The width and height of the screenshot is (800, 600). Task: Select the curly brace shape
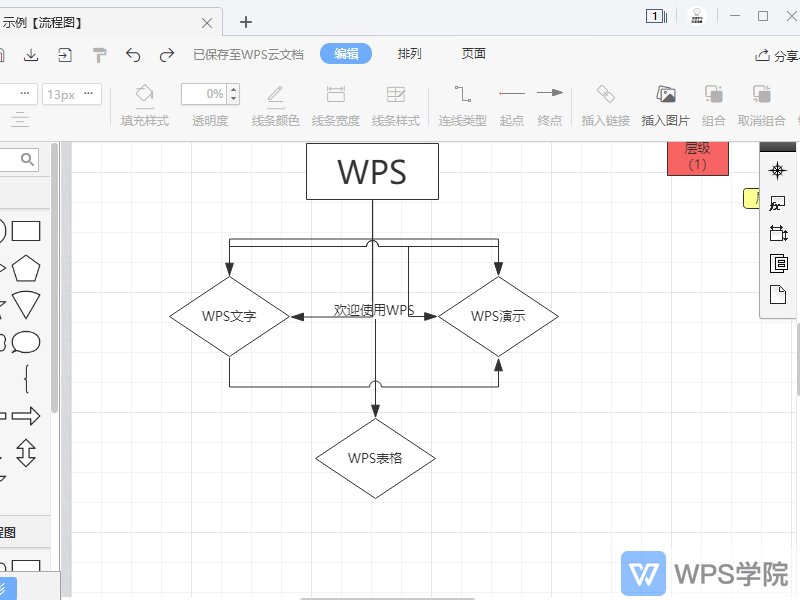27,379
